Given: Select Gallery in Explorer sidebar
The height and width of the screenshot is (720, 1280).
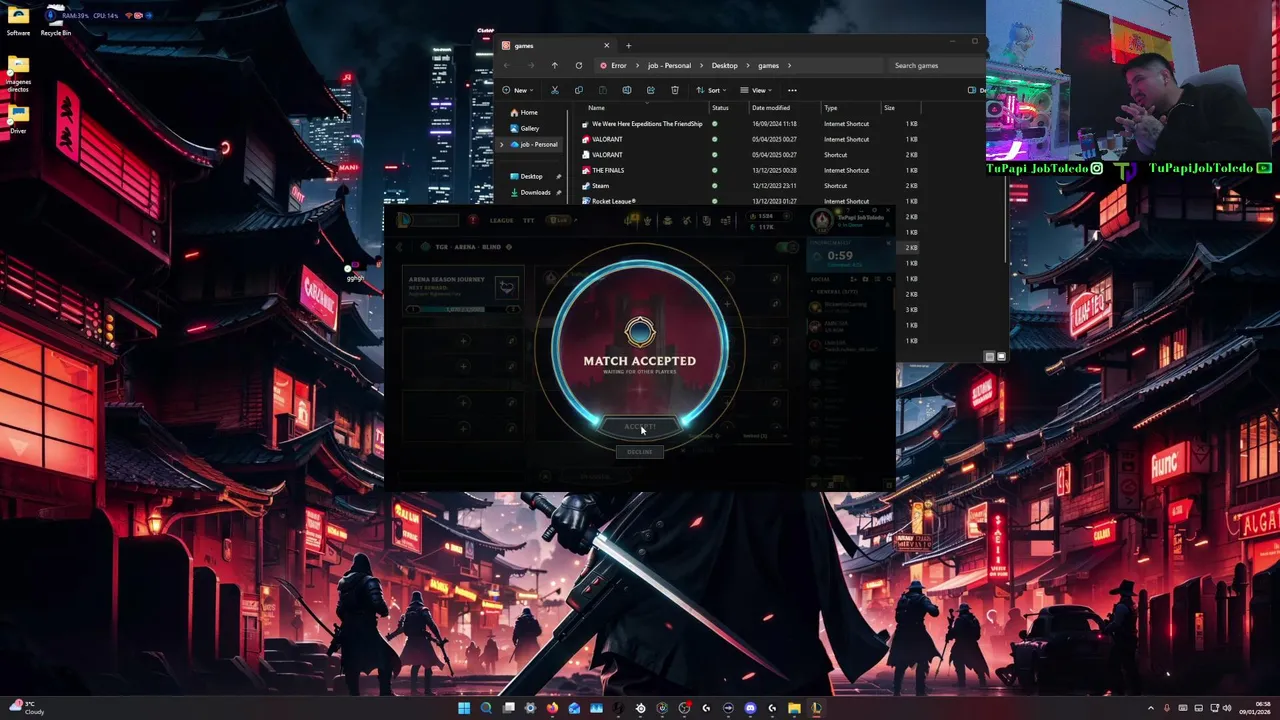Looking at the screenshot, I should tap(524, 128).
